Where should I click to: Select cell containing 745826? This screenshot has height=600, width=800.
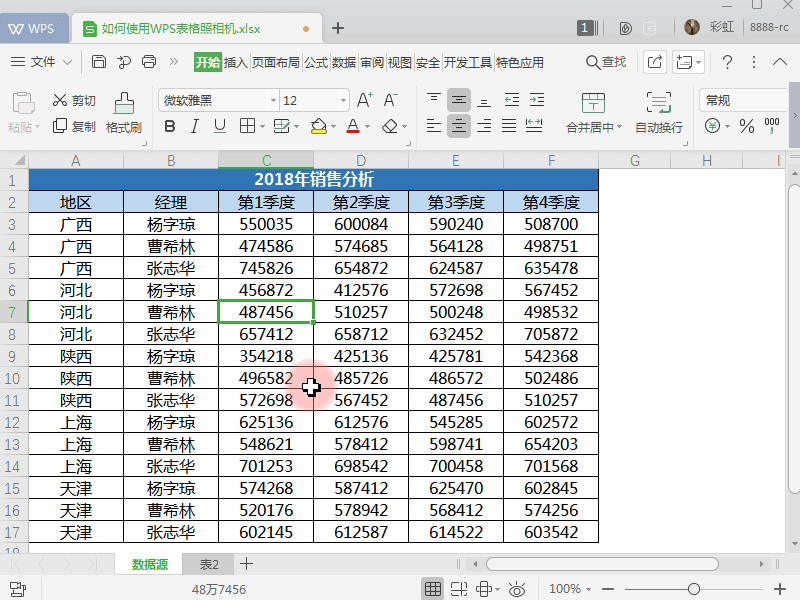(266, 268)
